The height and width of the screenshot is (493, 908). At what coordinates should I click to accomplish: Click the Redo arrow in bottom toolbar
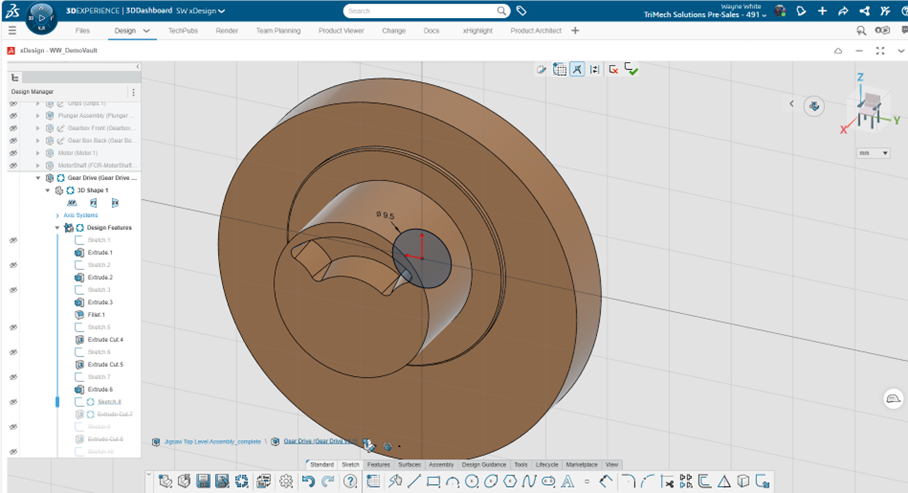pyautogui.click(x=327, y=482)
